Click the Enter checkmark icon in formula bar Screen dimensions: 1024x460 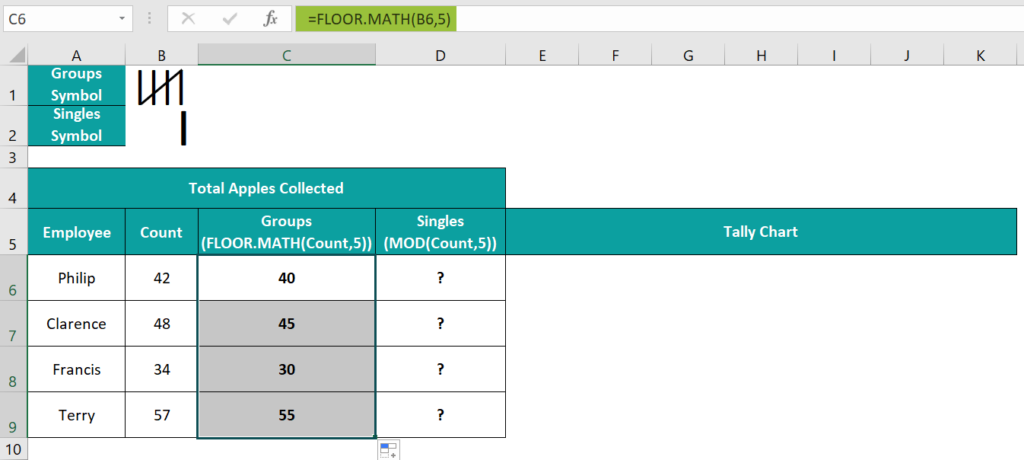pyautogui.click(x=230, y=19)
